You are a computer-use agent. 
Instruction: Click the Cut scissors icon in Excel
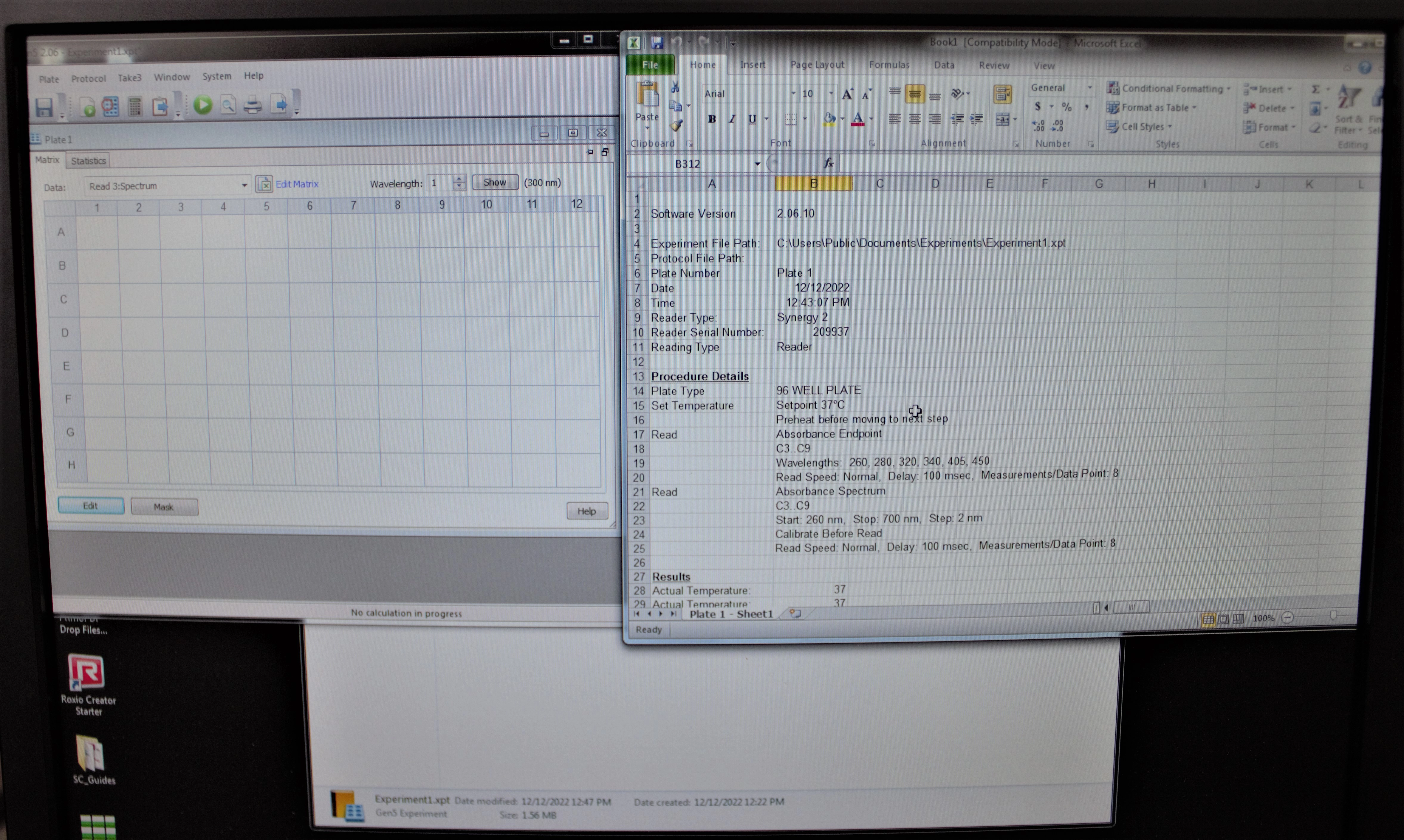(675, 87)
